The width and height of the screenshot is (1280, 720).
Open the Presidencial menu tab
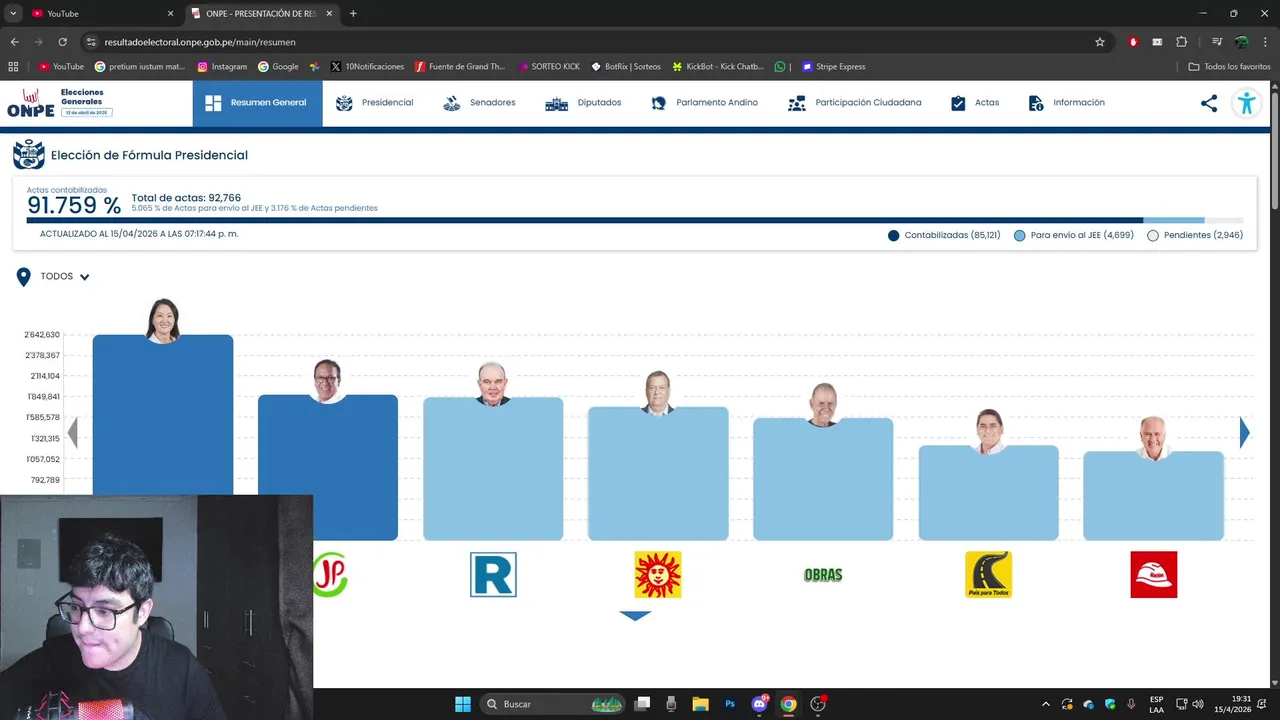374,103
